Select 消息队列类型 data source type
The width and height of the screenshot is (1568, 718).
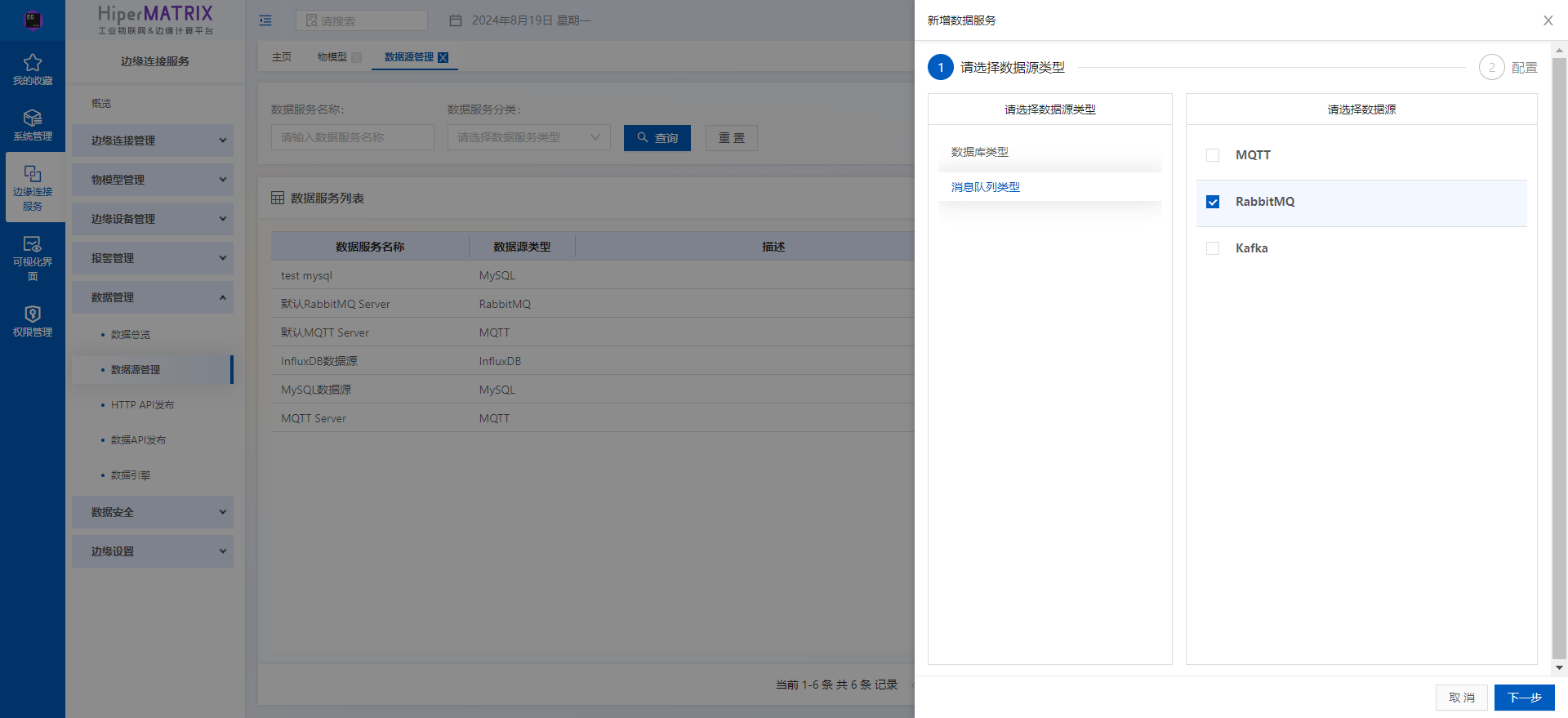pyautogui.click(x=986, y=187)
